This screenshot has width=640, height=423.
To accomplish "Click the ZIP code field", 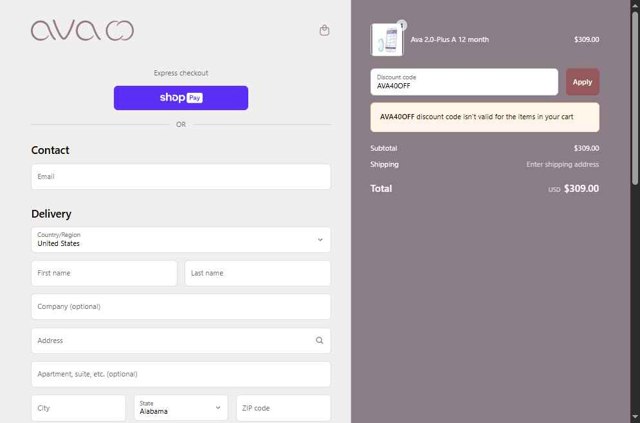I will pos(283,408).
